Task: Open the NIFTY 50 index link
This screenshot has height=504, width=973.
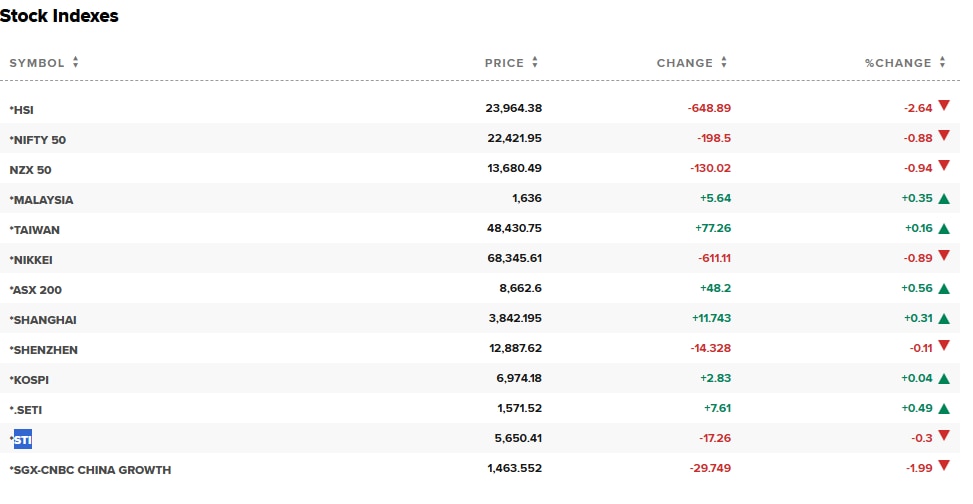Action: coord(38,140)
